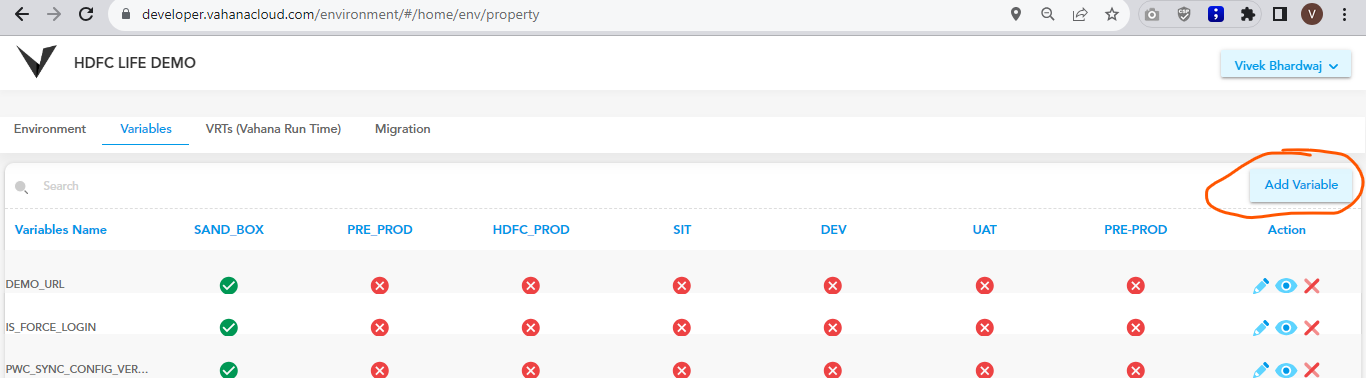Toggle IS_FORCE_LOGIN PRE_PROD red cross status
The image size is (1366, 378).
(380, 328)
